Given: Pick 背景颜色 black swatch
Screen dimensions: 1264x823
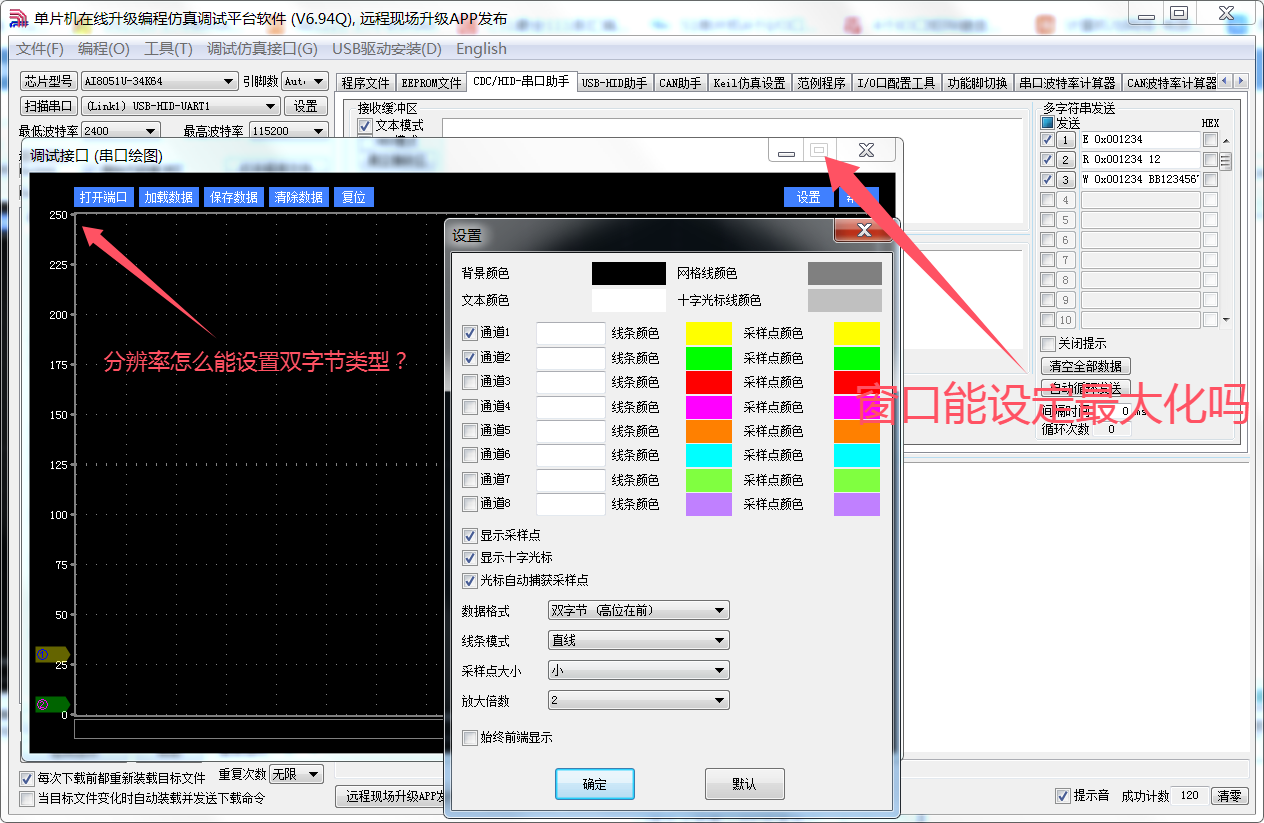Looking at the screenshot, I should tap(628, 273).
